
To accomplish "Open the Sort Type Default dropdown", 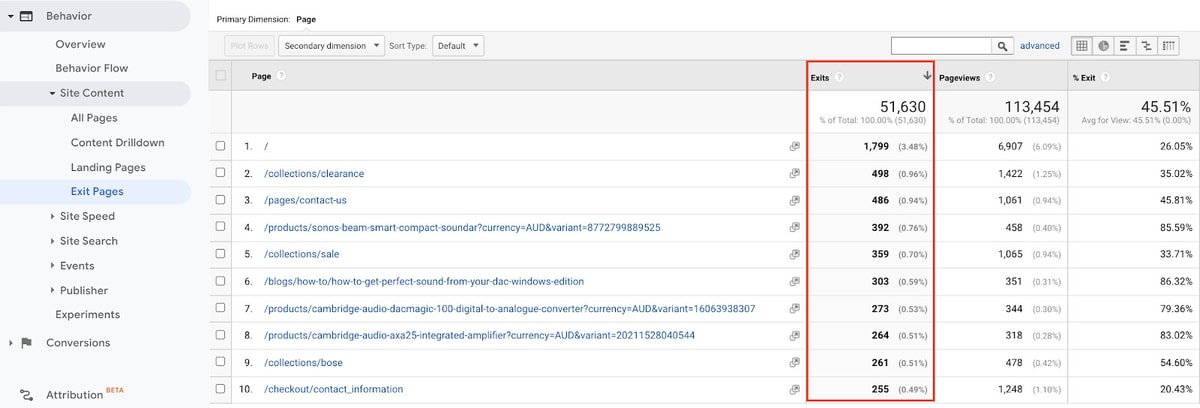I will 458,46.
